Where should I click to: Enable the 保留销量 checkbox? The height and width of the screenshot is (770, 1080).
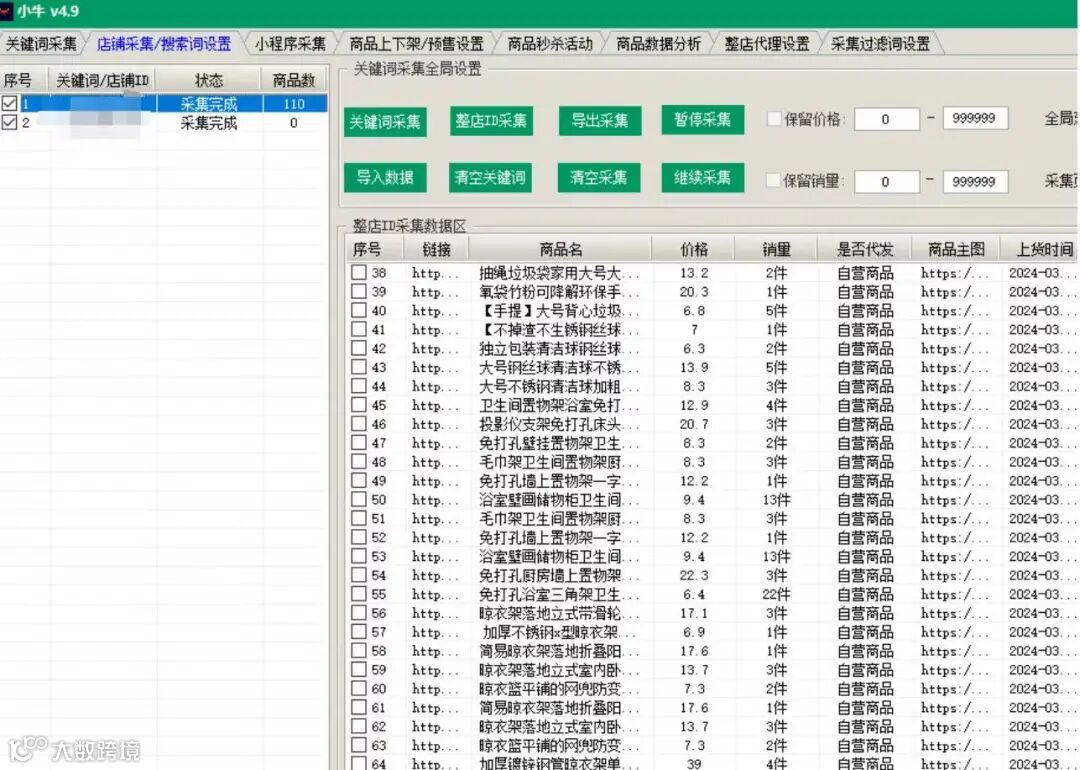point(773,180)
